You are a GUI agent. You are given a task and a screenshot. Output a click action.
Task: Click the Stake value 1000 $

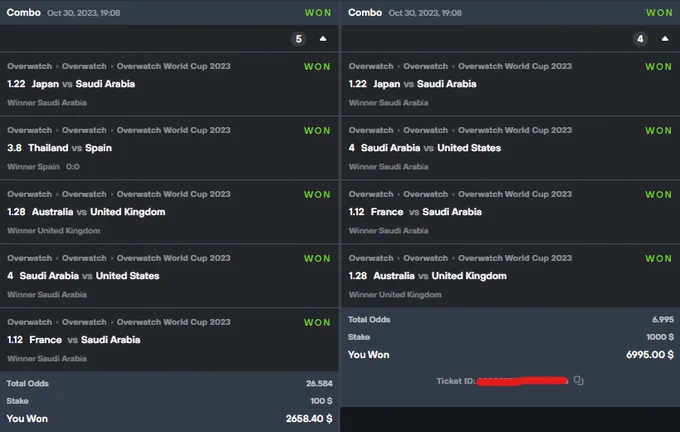tap(660, 337)
